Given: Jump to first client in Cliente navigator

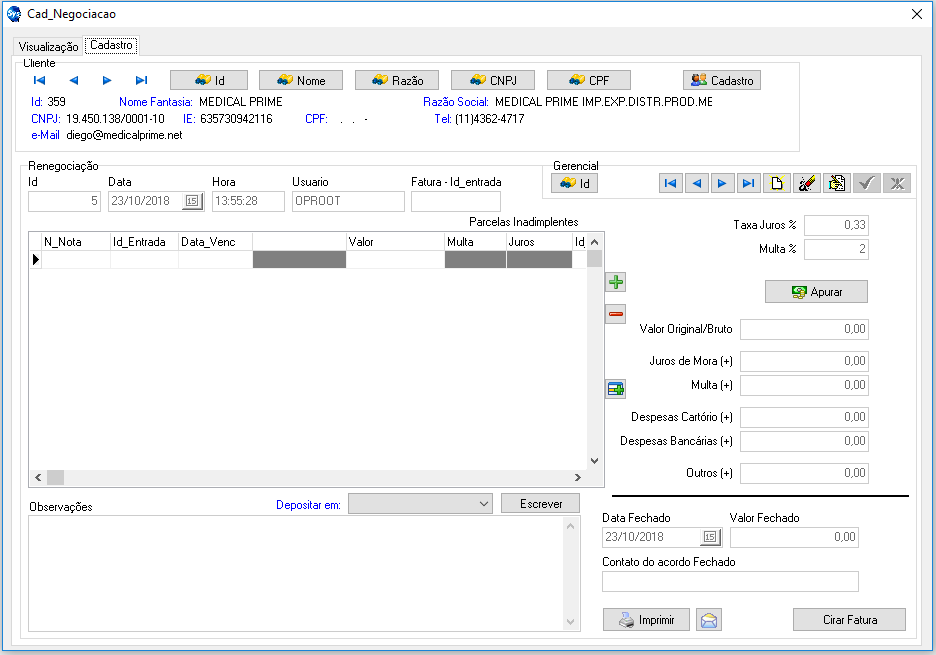Looking at the screenshot, I should [x=40, y=81].
